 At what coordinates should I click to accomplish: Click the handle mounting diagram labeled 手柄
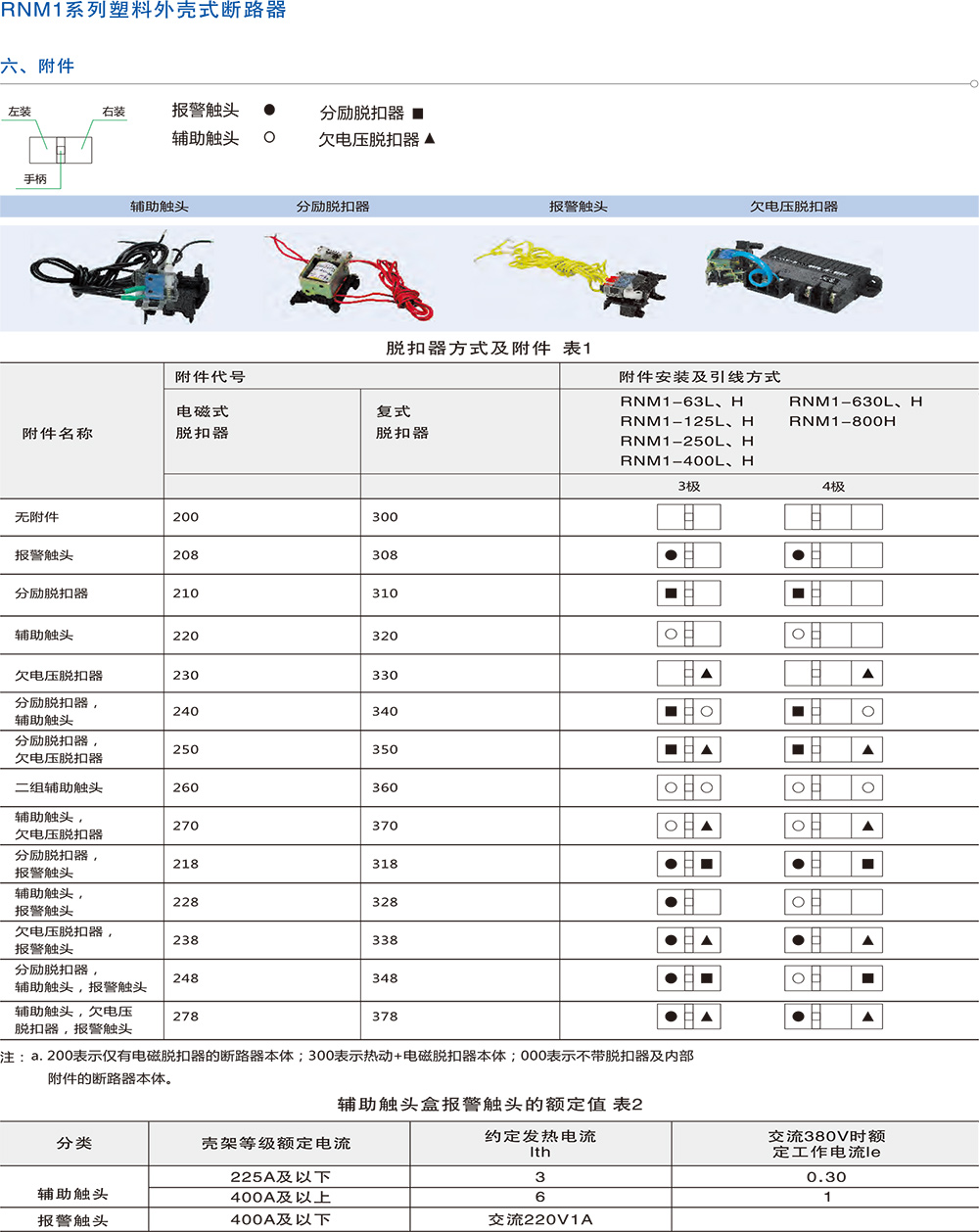click(61, 150)
